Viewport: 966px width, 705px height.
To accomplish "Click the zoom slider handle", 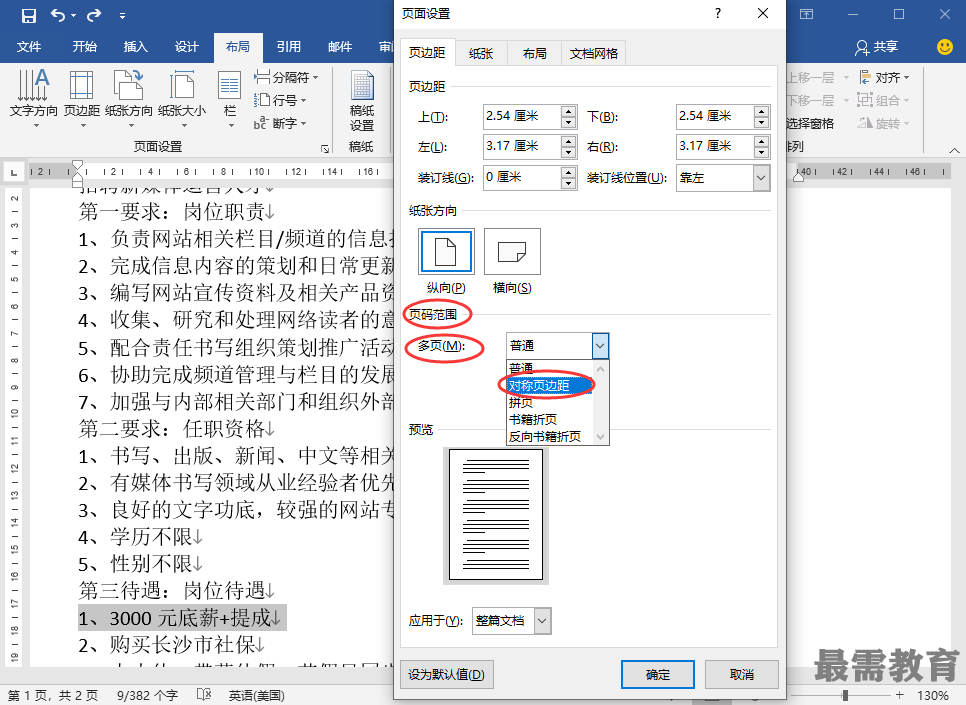I will pyautogui.click(x=845, y=696).
